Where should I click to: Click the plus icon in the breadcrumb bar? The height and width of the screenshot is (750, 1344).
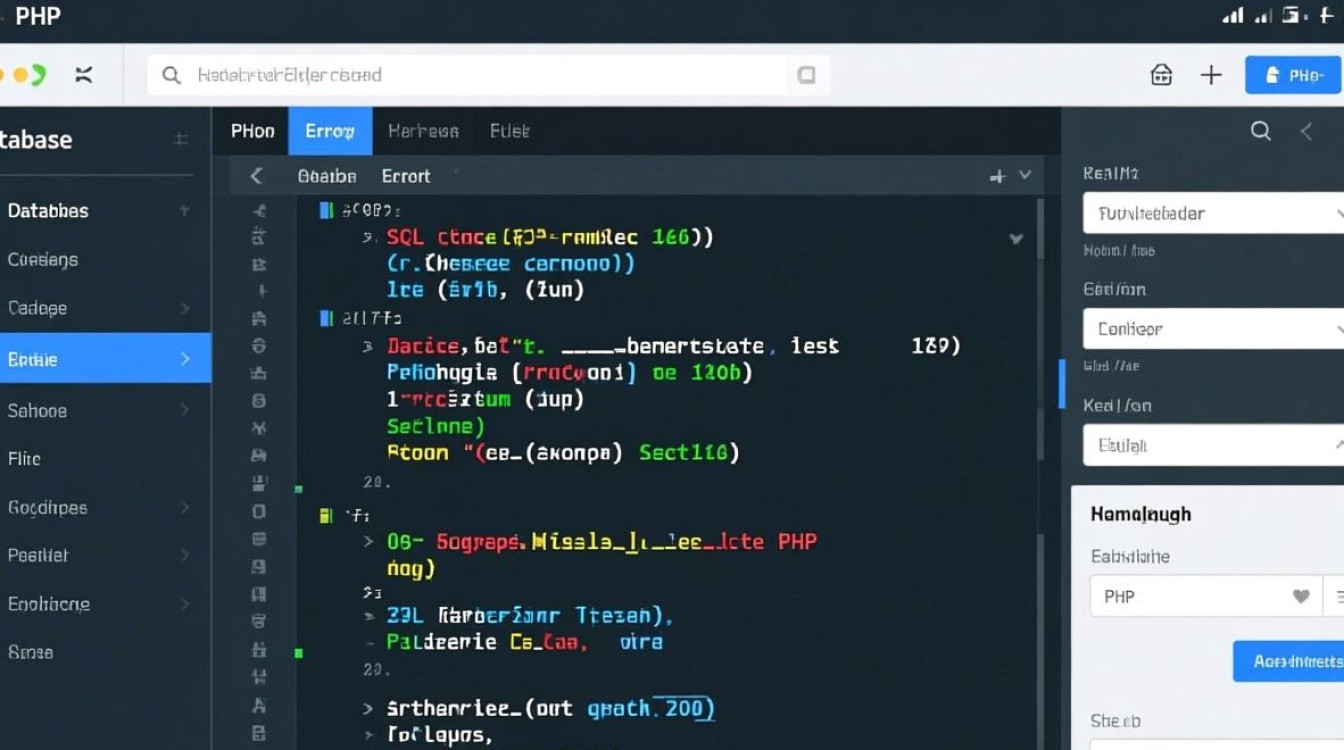tap(997, 176)
